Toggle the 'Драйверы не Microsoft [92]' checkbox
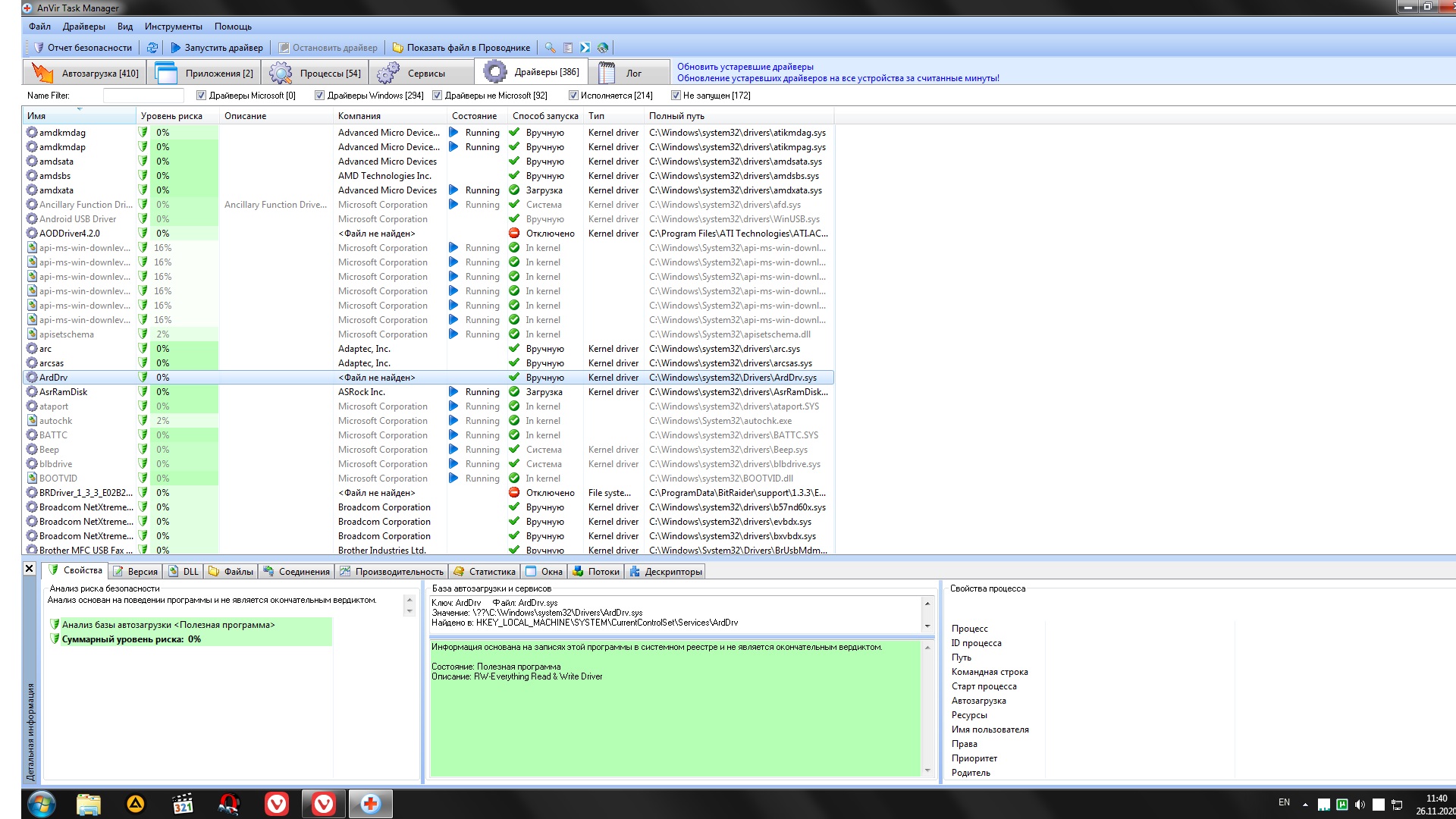Viewport: 1456px width, 819px height. [x=438, y=96]
